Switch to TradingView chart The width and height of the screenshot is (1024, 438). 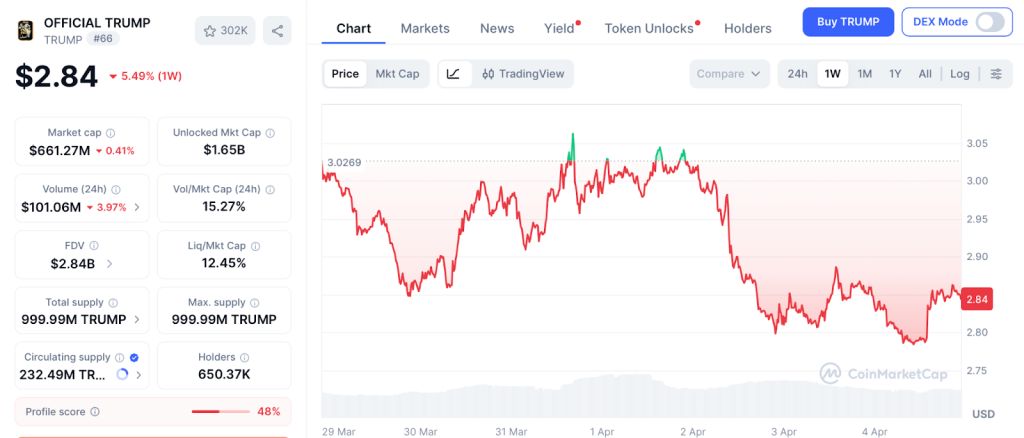(x=523, y=74)
